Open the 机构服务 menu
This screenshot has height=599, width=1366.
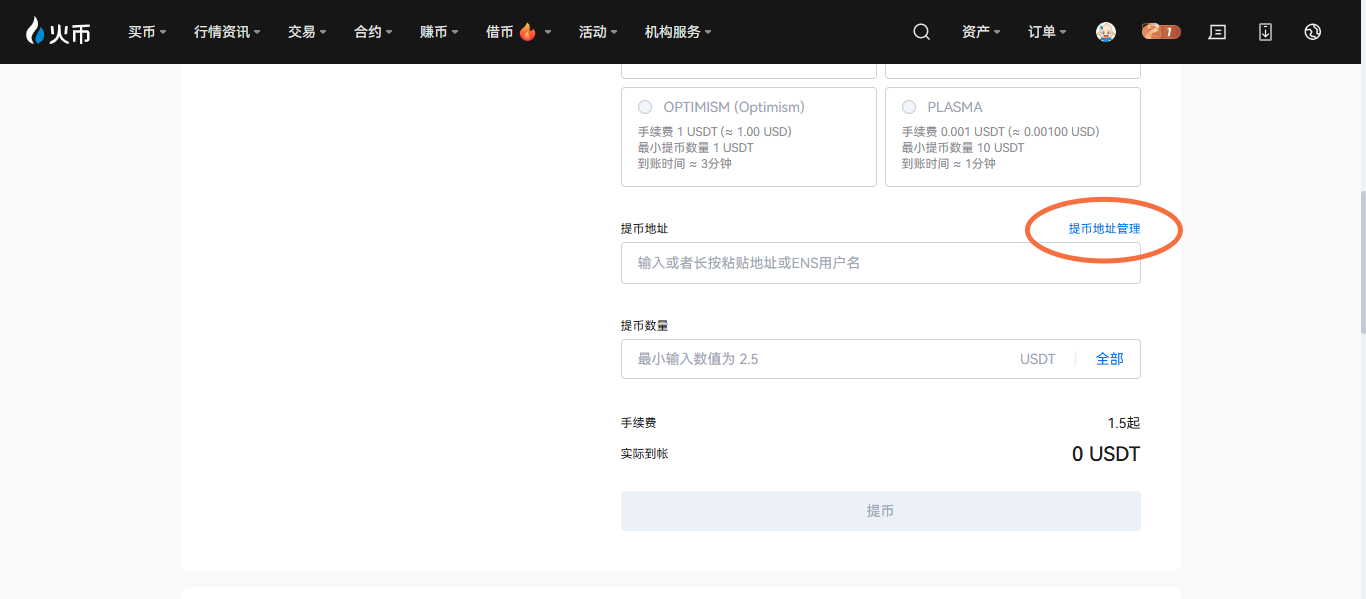coord(678,32)
